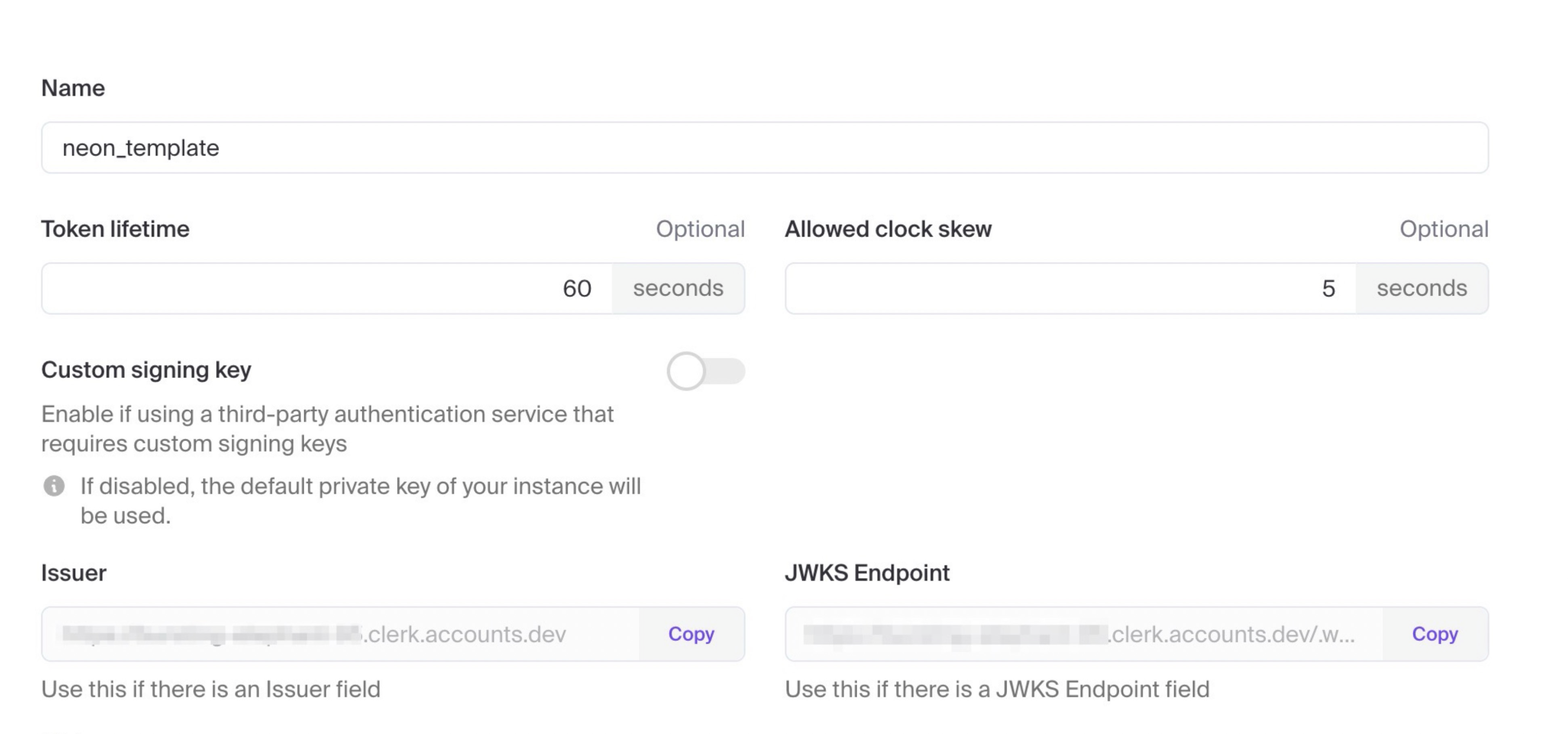This screenshot has height=734, width=1568.
Task: Click the clock skew seconds unit label
Action: [x=1422, y=289]
